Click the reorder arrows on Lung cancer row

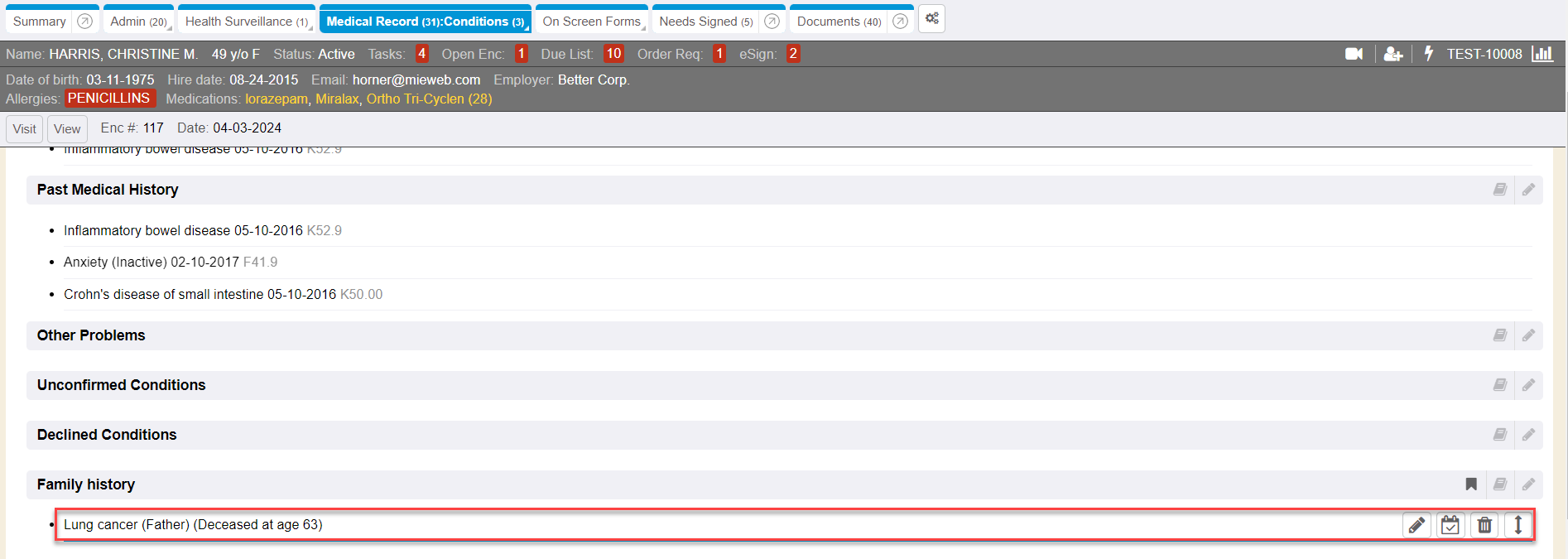pos(1518,525)
